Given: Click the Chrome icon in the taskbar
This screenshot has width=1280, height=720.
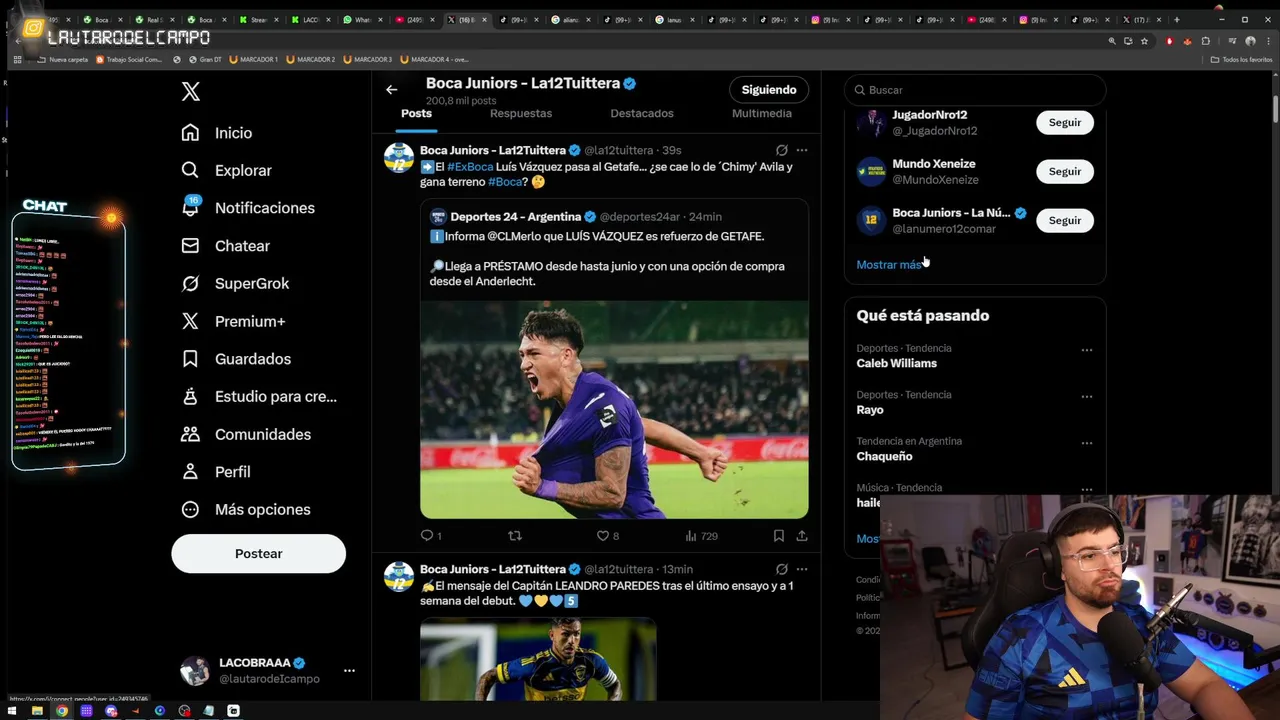Looking at the screenshot, I should tap(62, 711).
